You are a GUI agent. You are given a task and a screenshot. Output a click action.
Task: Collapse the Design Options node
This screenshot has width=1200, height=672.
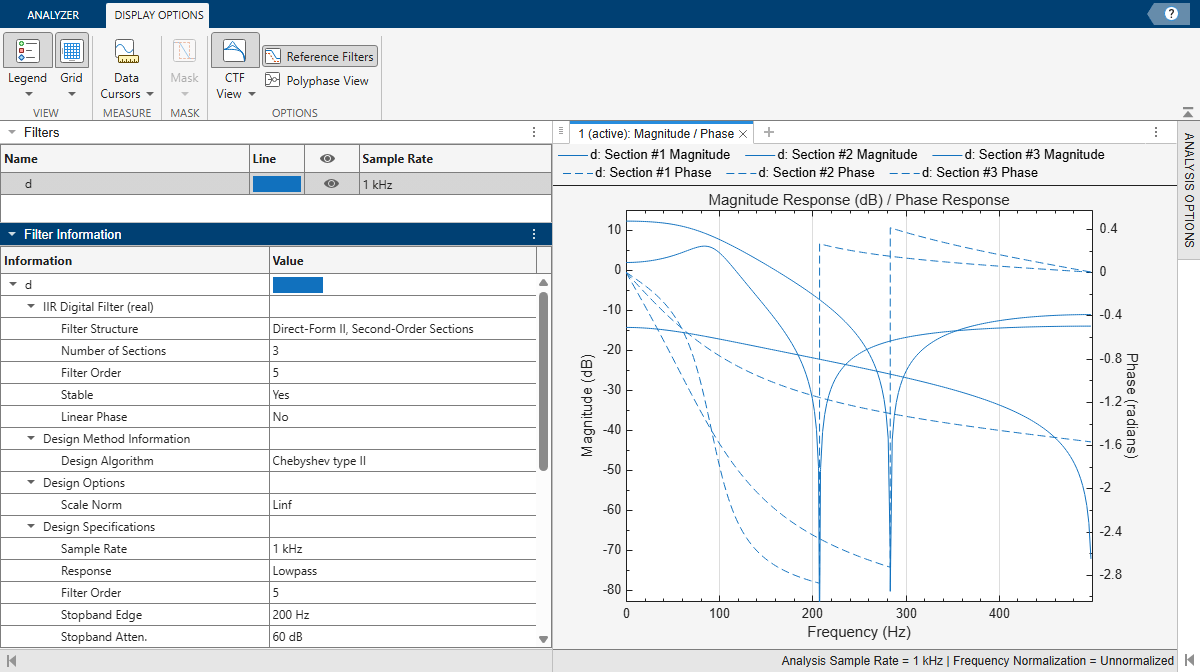[30, 483]
